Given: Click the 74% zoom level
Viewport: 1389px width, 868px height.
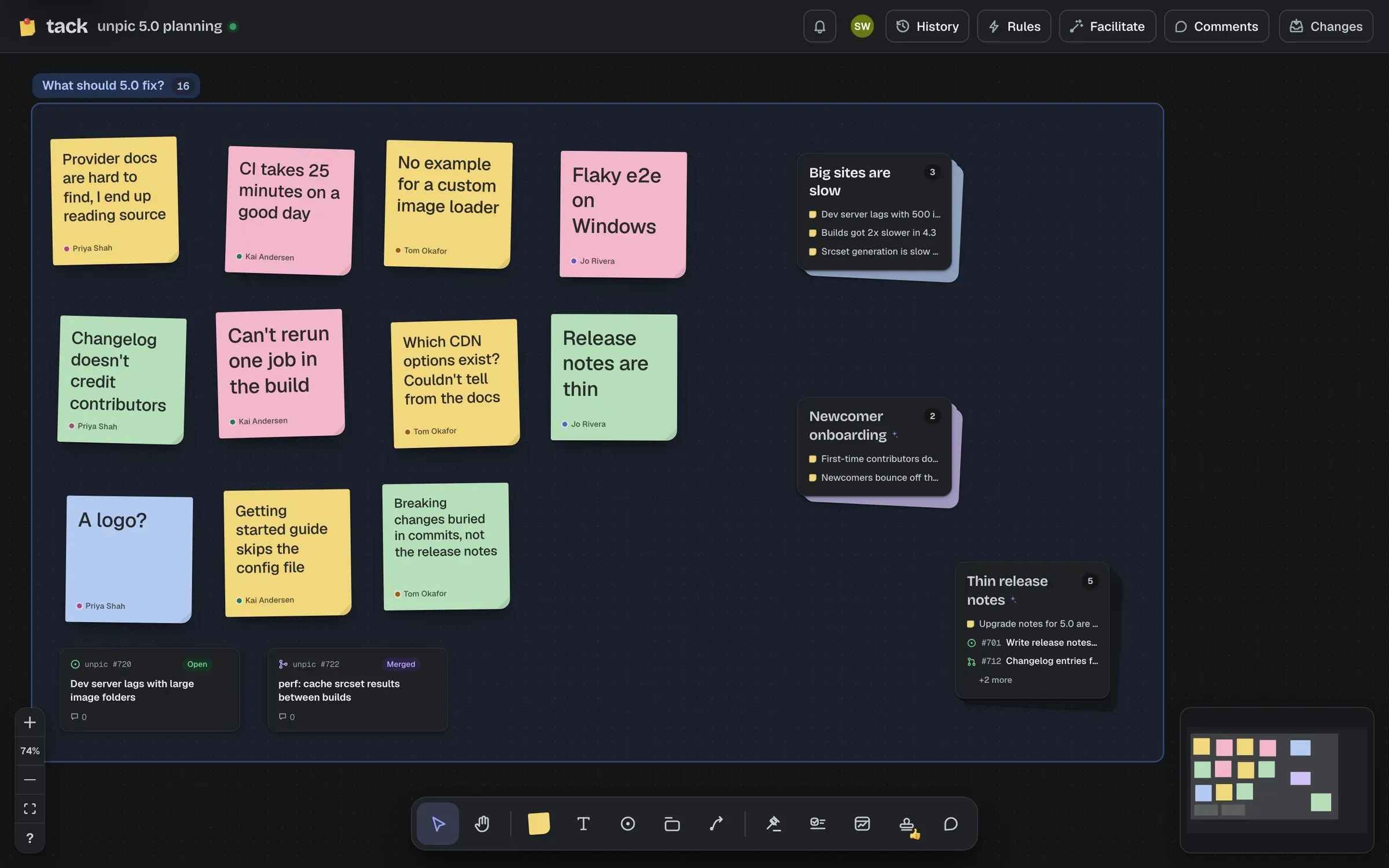Looking at the screenshot, I should (30, 751).
